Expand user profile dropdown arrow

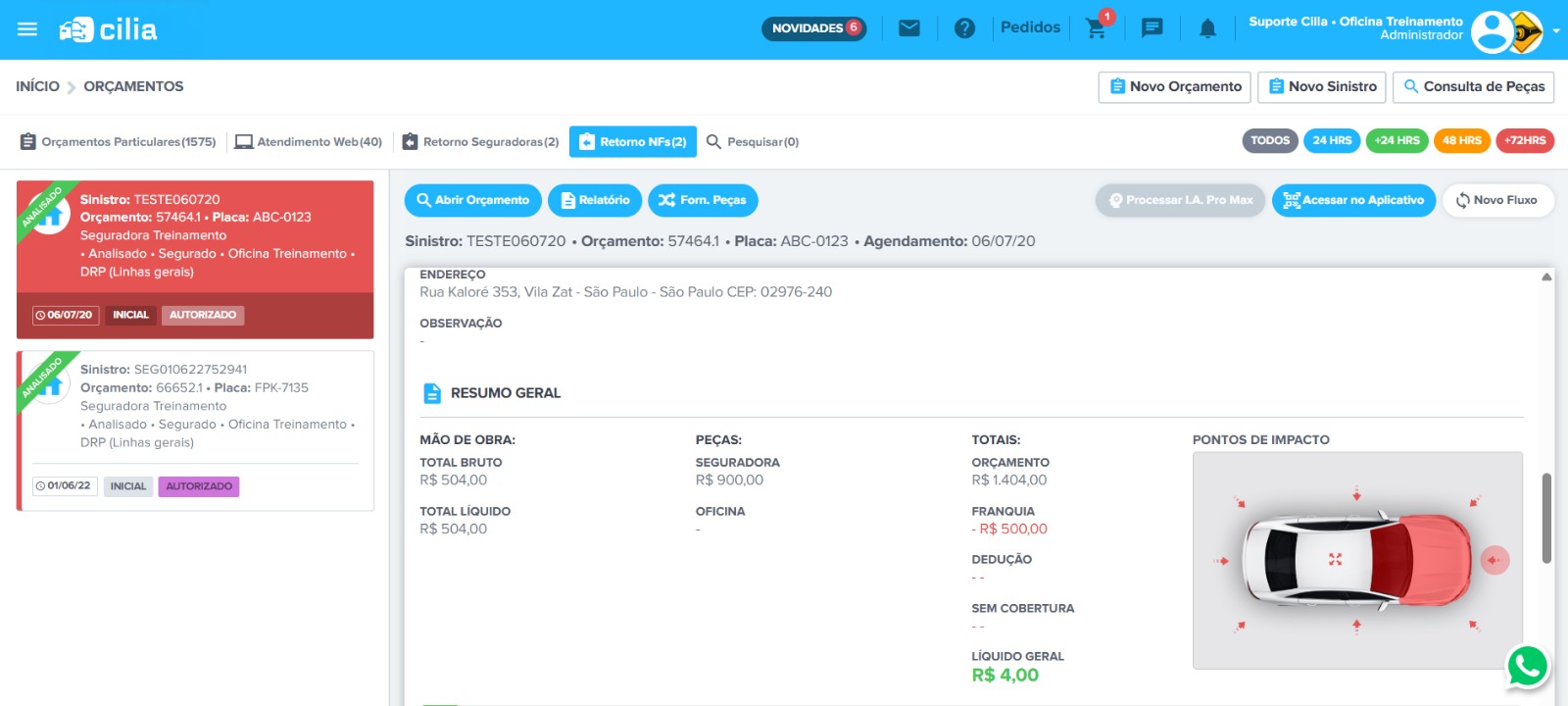click(x=1555, y=31)
